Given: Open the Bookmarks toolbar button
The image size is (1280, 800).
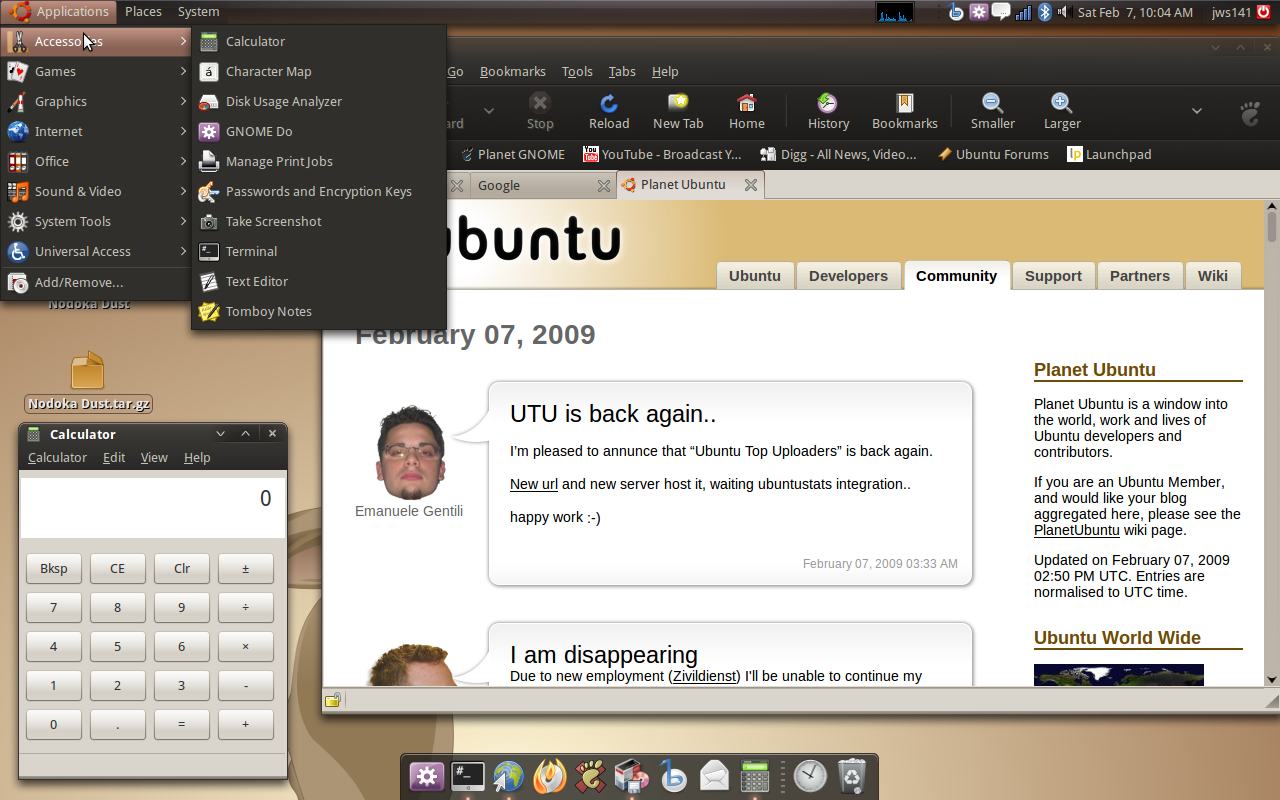Looking at the screenshot, I should tap(905, 111).
